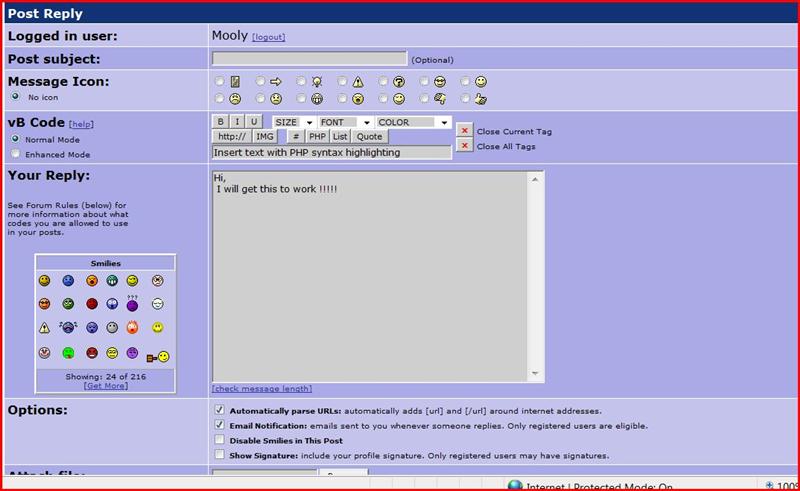Enable Disable Smilies in This Post

[219, 439]
